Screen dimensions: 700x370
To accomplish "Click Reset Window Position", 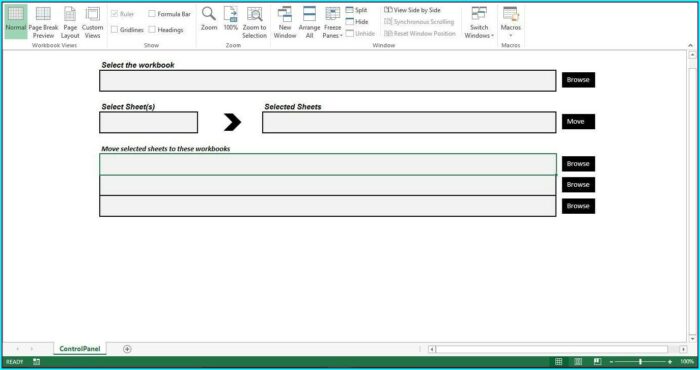I will (x=420, y=33).
